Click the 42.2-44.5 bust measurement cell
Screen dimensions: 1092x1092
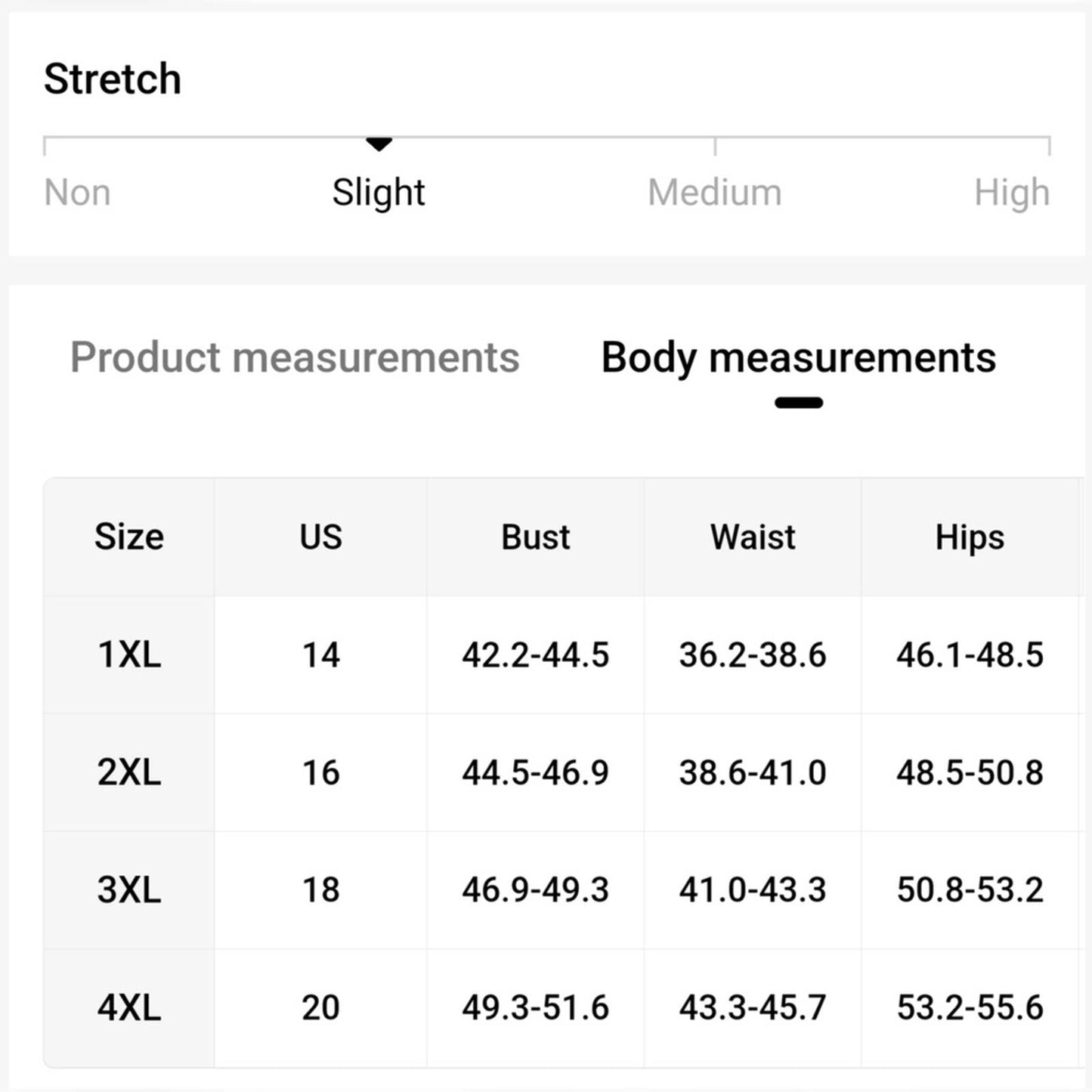tap(535, 654)
